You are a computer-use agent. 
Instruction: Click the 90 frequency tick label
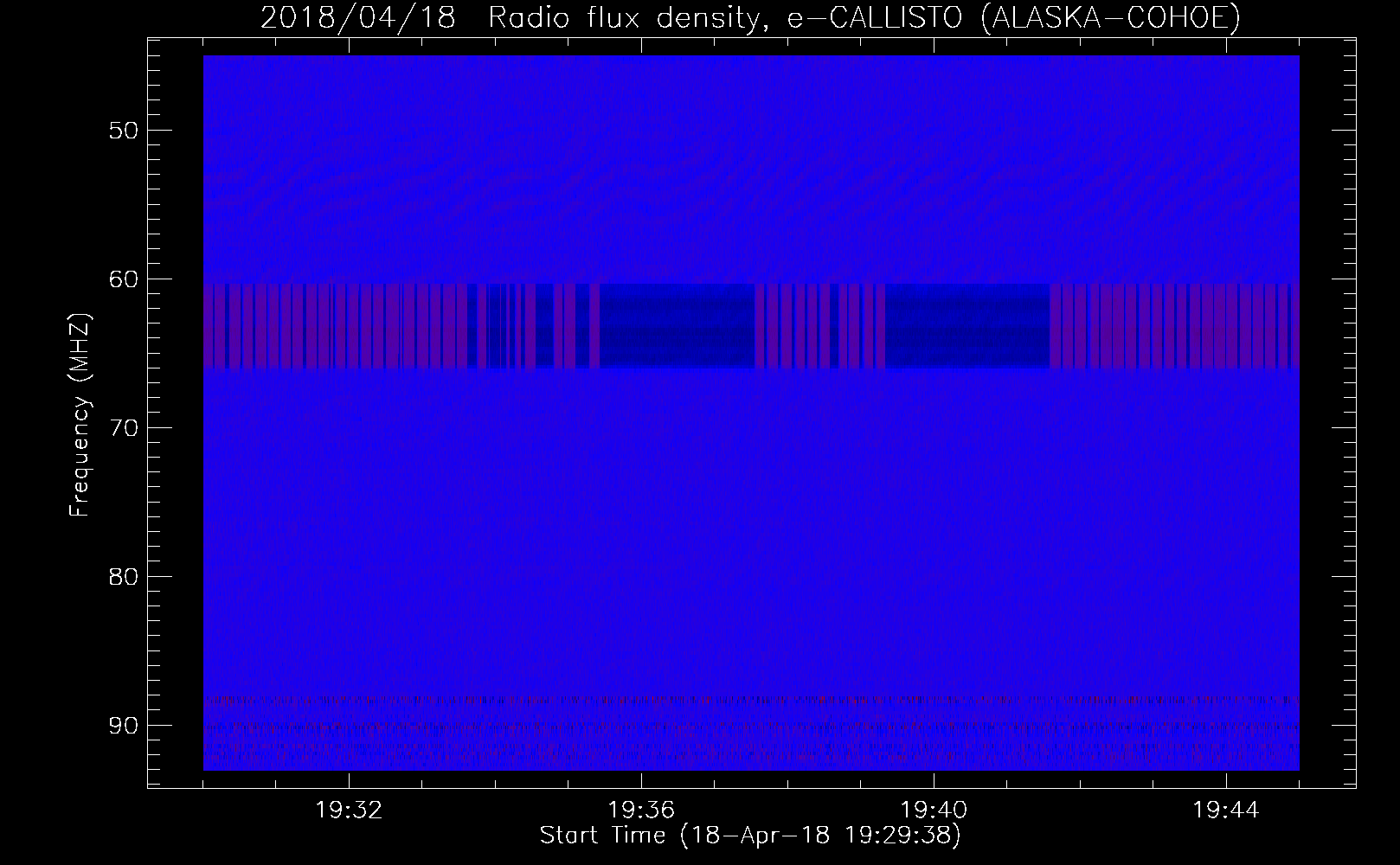tap(123, 725)
